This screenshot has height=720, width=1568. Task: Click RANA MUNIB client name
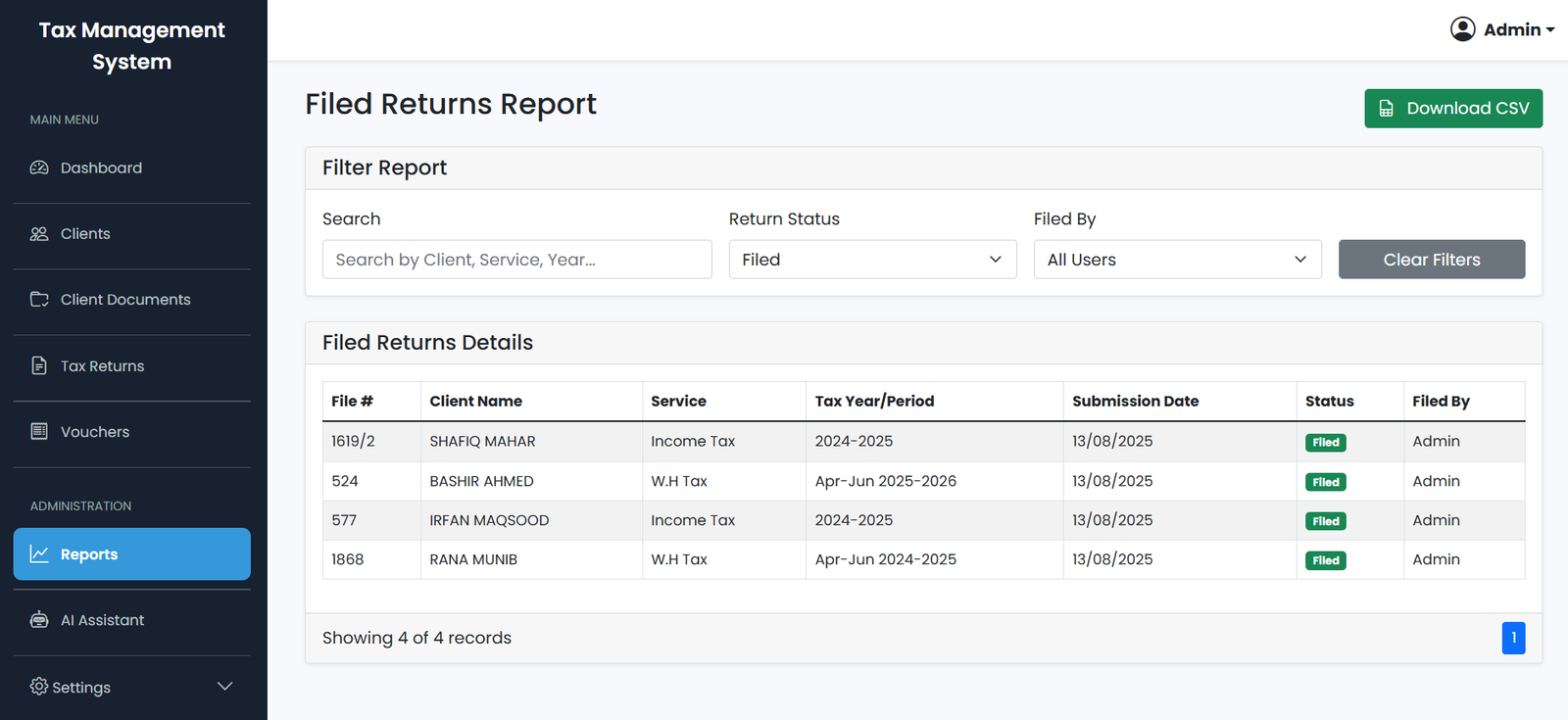point(473,559)
